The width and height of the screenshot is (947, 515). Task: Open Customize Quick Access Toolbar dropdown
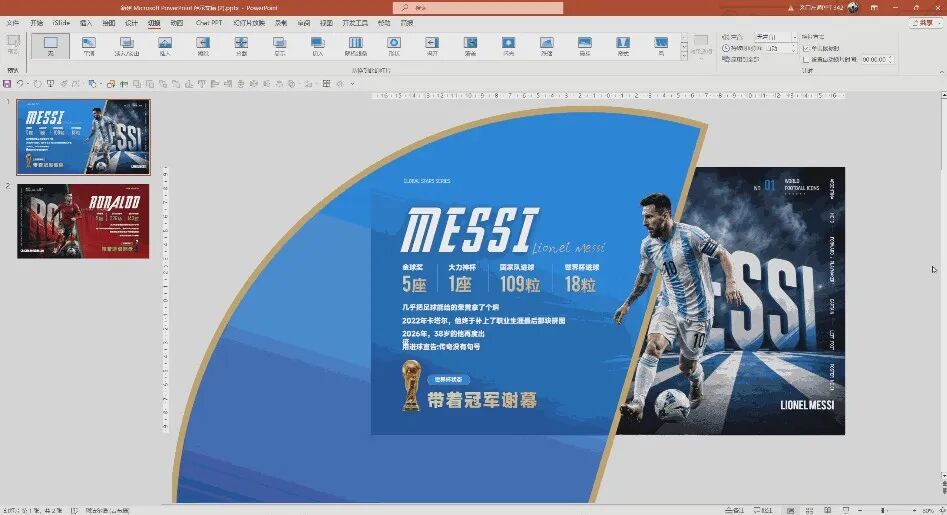352,84
